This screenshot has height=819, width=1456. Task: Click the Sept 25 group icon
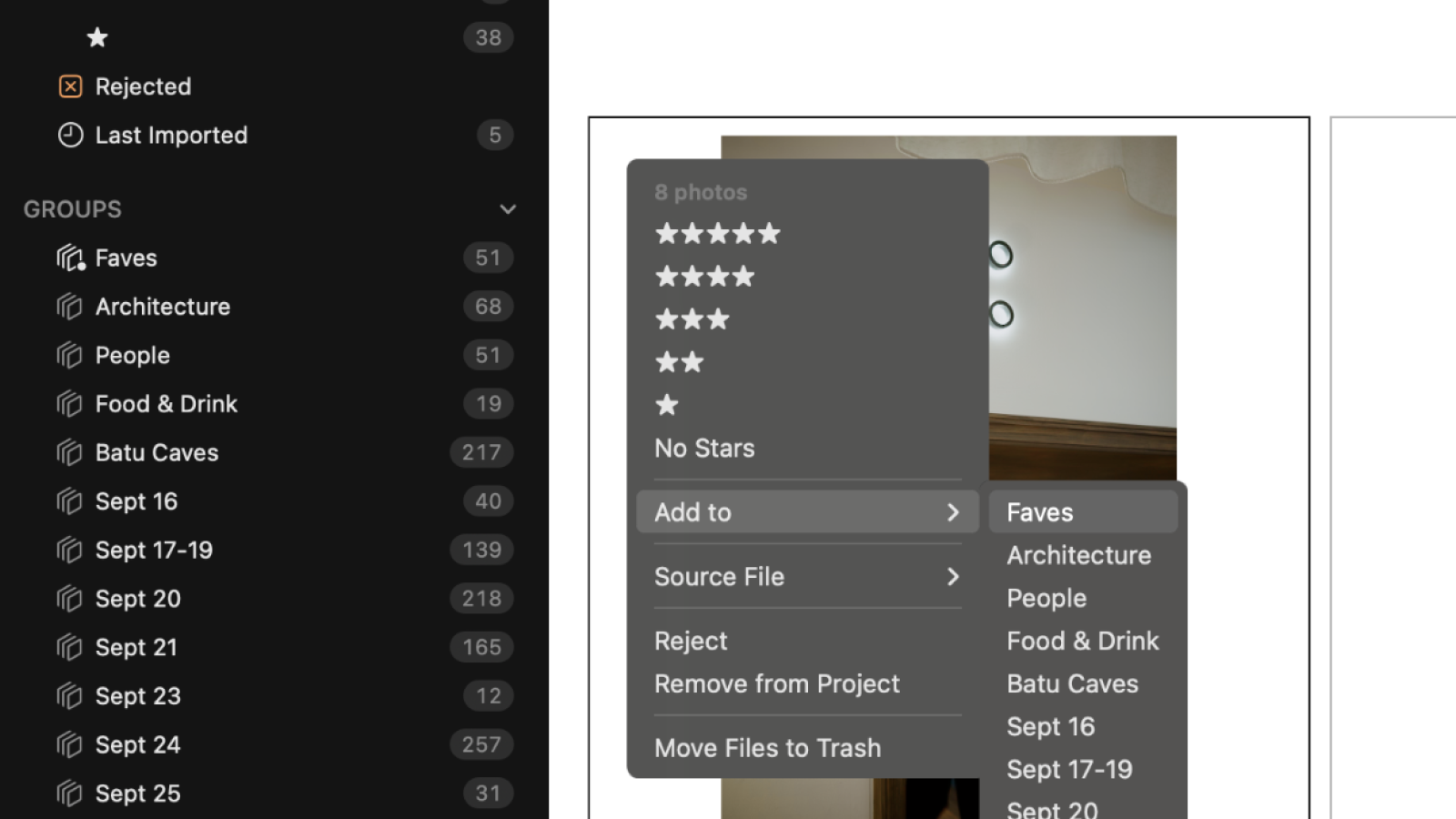pos(70,794)
